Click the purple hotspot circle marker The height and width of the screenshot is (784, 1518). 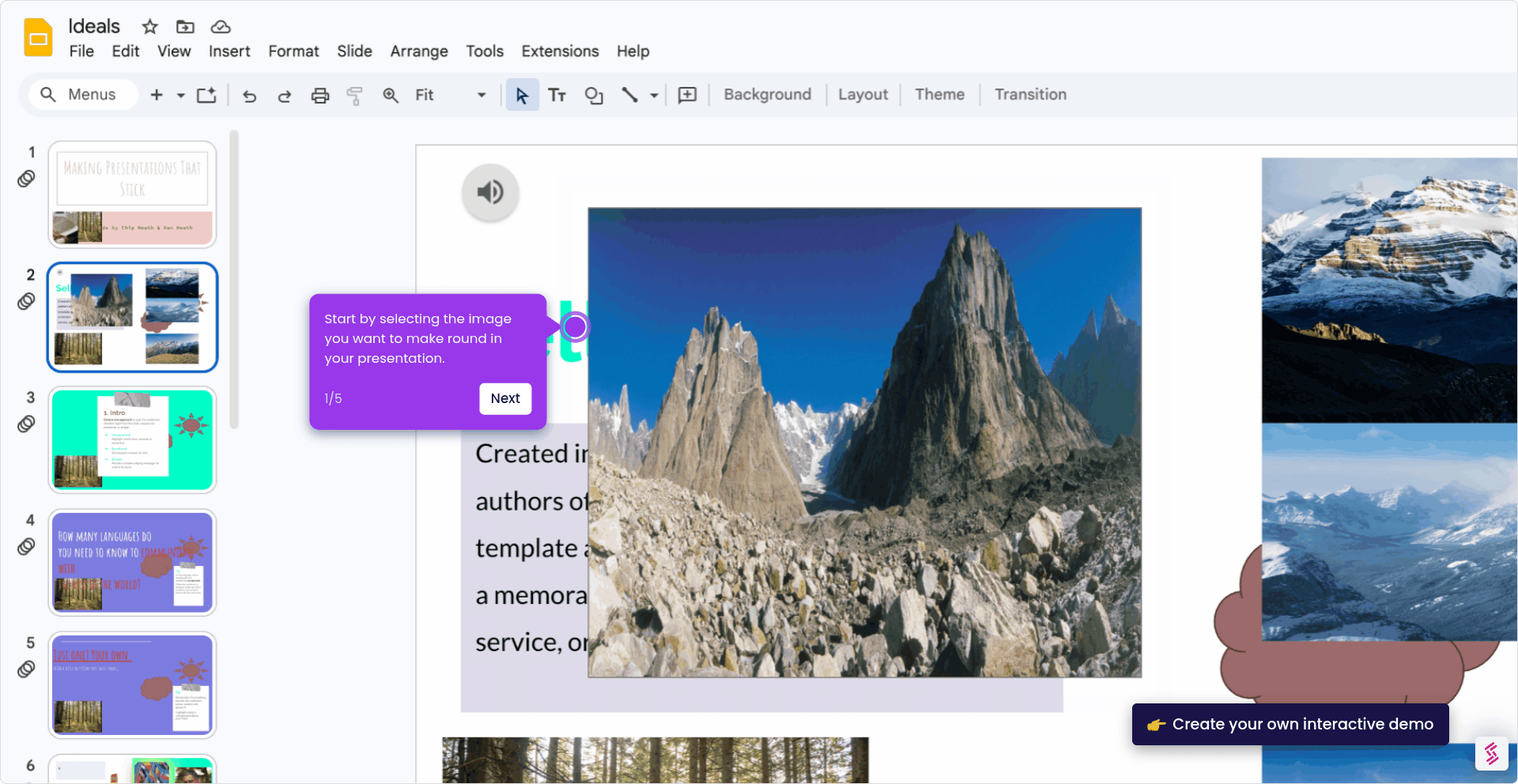575,326
